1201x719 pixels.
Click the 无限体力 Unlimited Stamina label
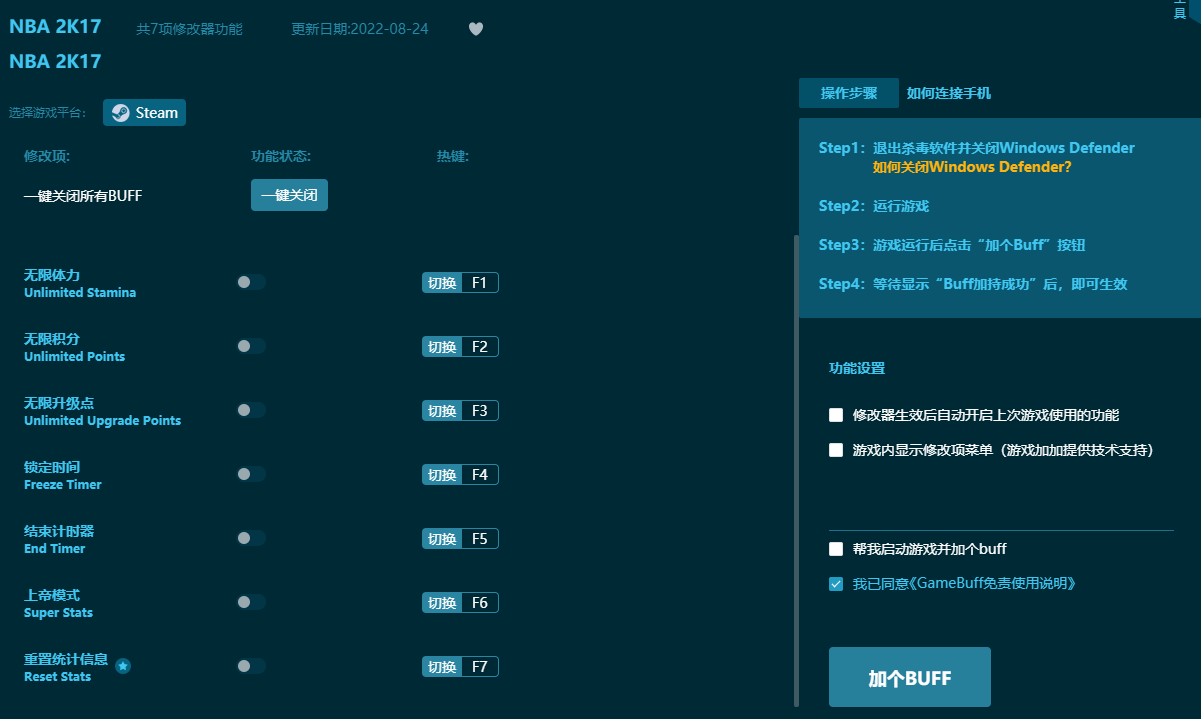[80, 283]
